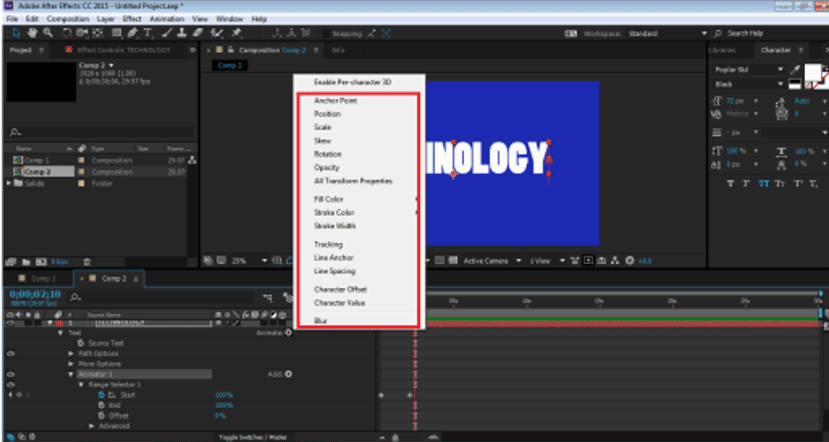
Task: Toggle eye visibility of text layer 1
Action: tap(11, 323)
